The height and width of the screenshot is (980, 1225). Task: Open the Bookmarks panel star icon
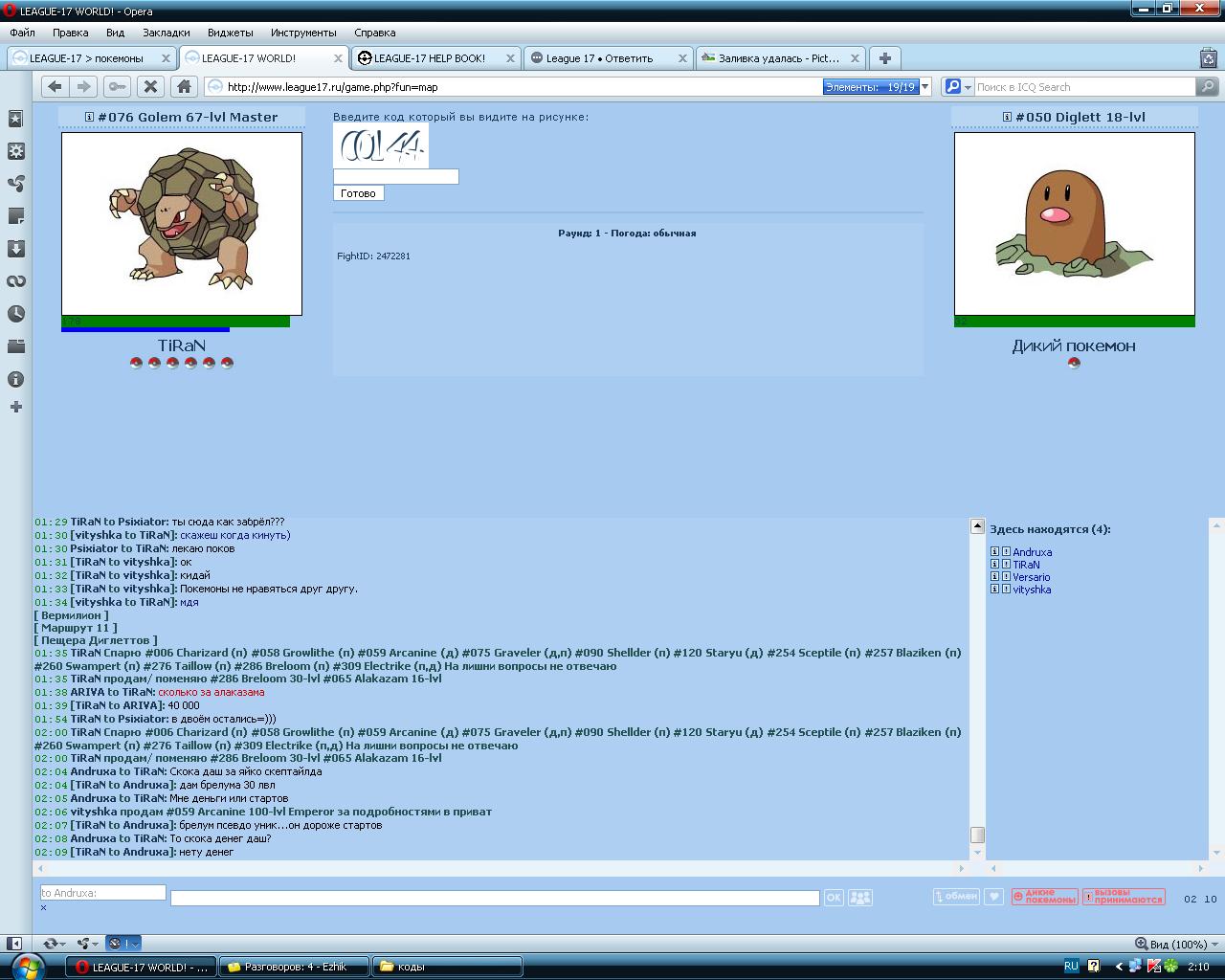pos(15,119)
